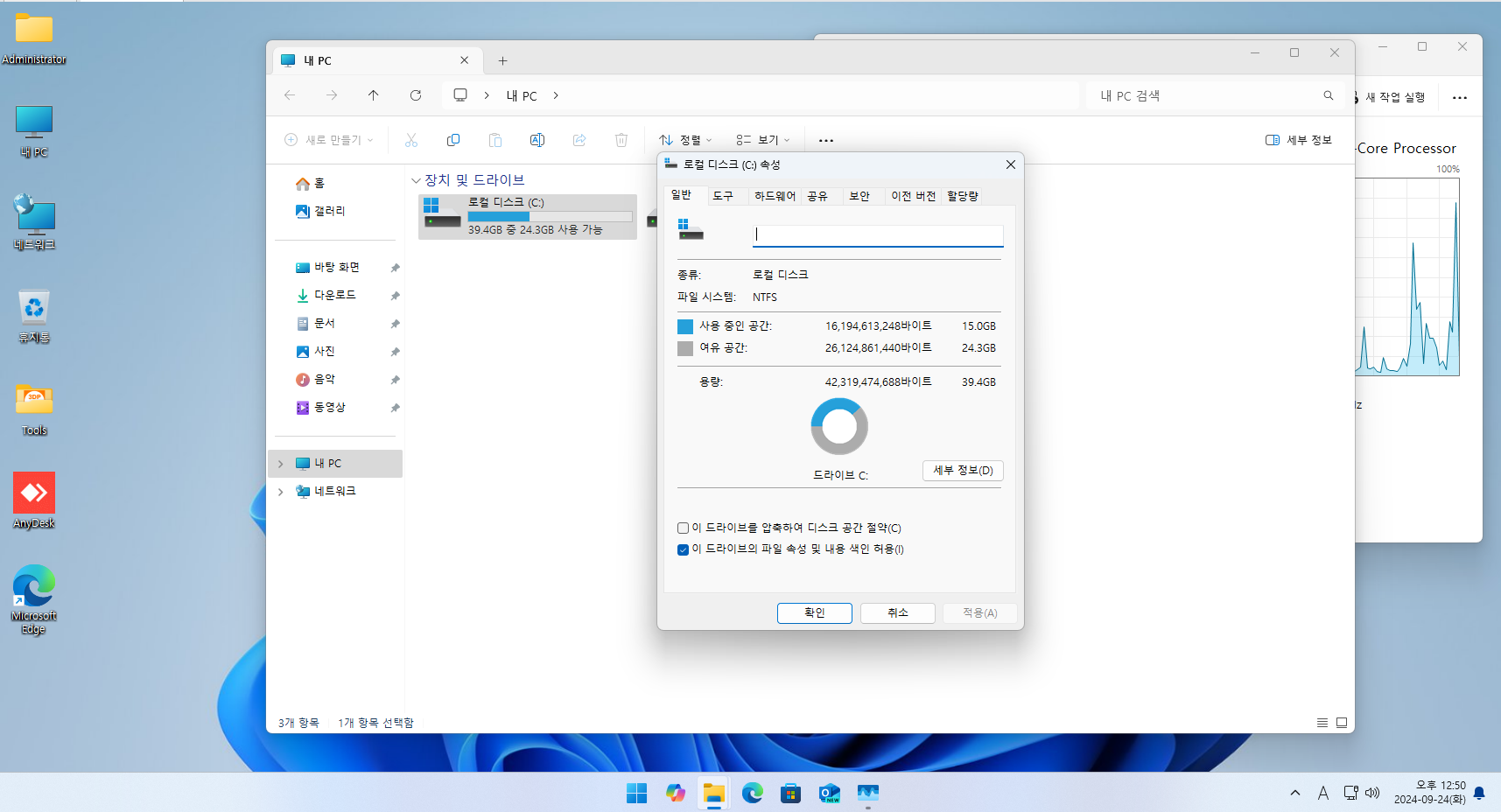Go up one folder level with the Up arrow
This screenshot has height=812, width=1501.
374,95
